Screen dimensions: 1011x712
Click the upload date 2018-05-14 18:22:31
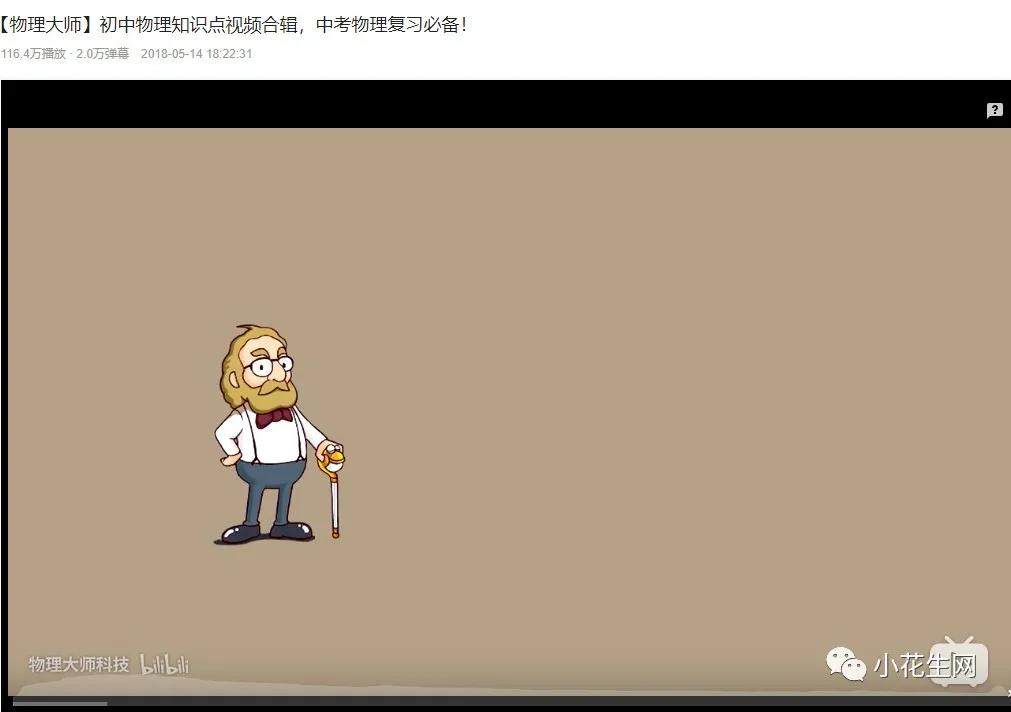(197, 54)
